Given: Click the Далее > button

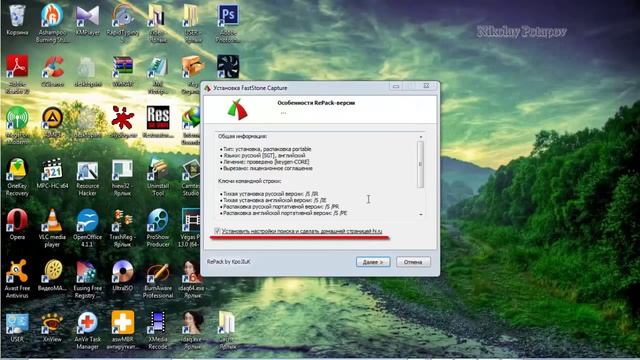Looking at the screenshot, I should coord(373,262).
